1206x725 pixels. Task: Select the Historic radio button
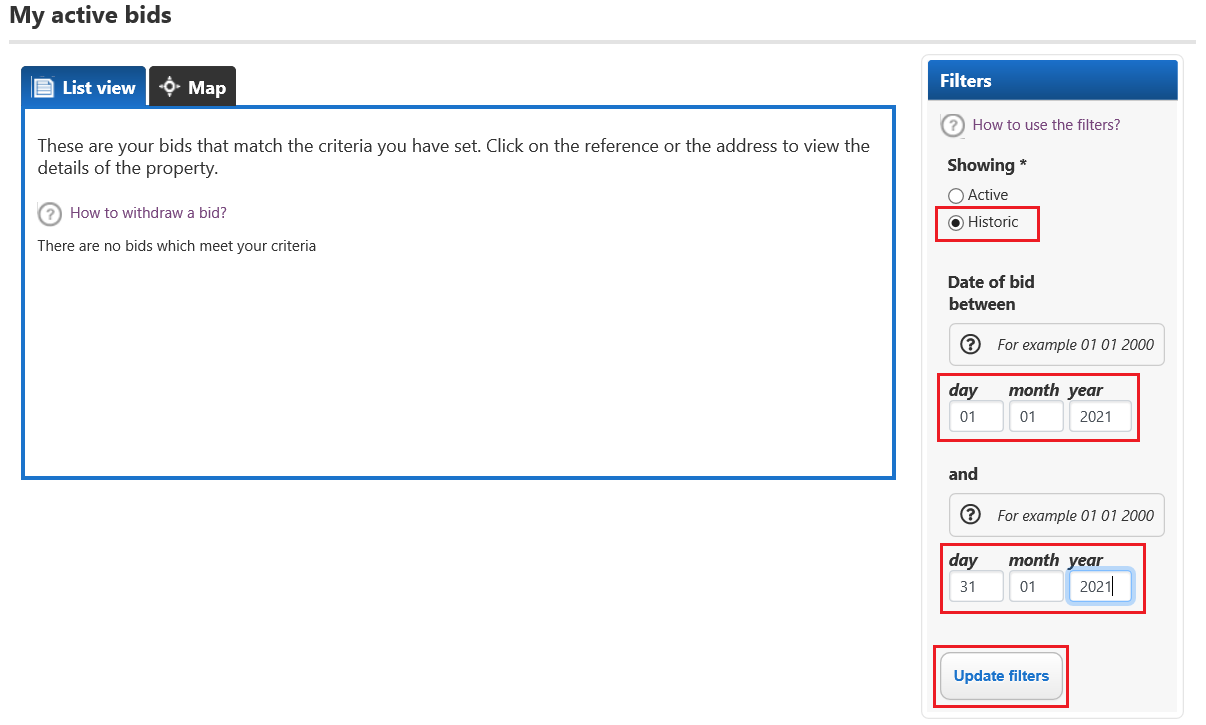coord(956,223)
